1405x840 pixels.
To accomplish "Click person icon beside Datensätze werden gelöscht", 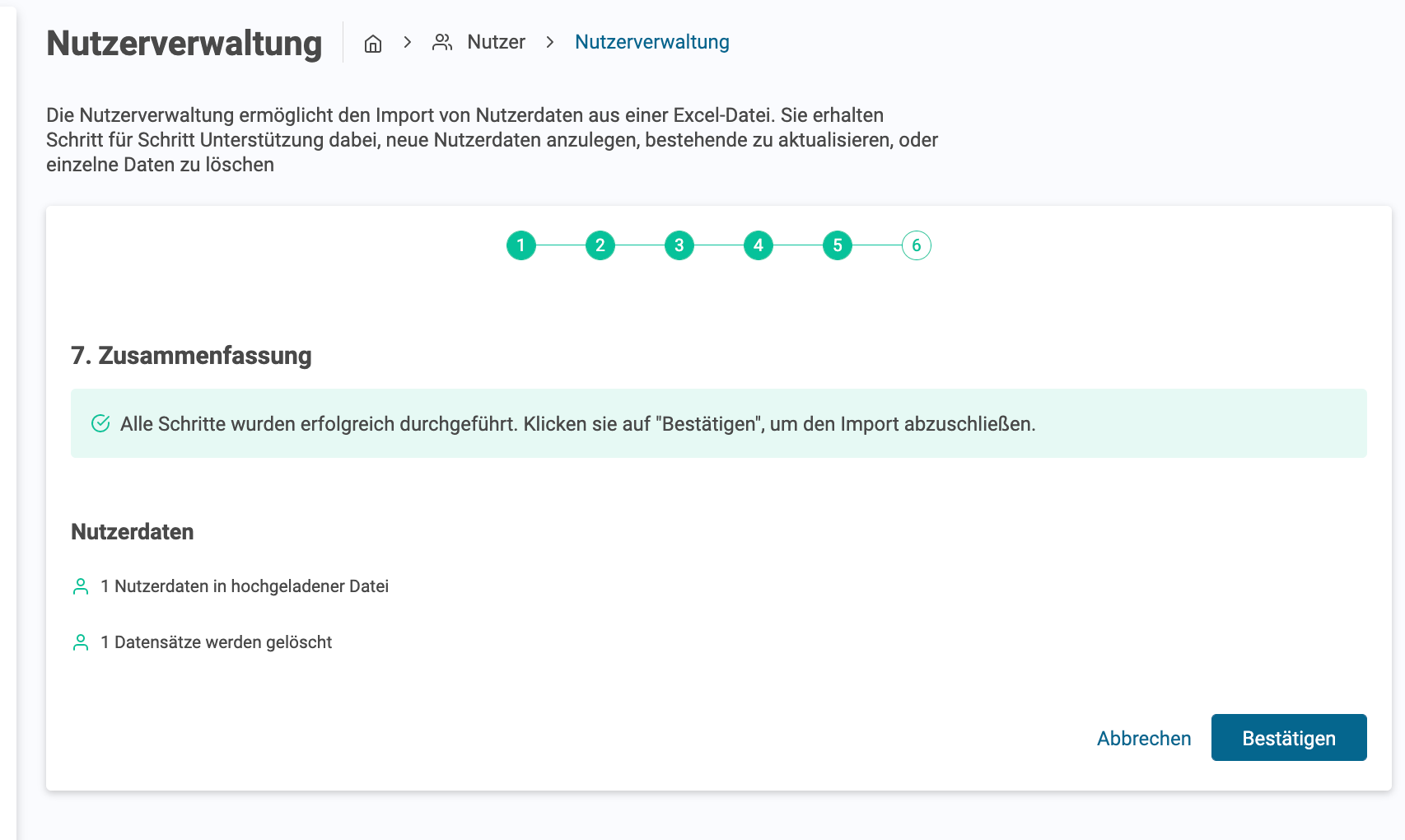I will [x=81, y=642].
